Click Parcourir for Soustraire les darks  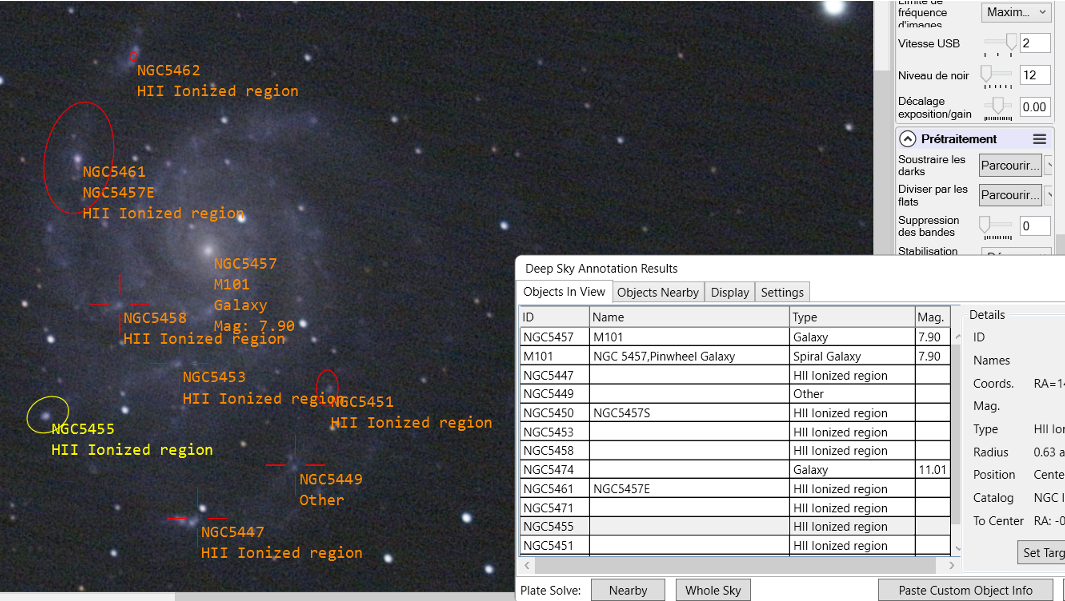pos(1010,165)
